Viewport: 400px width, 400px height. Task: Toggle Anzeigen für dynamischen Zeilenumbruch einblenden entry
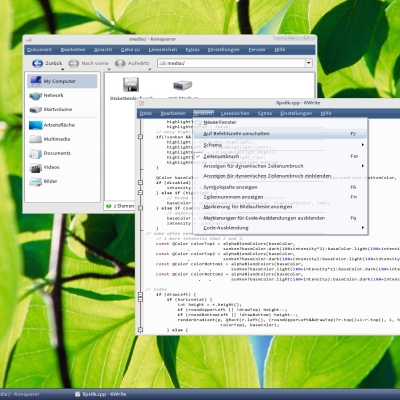(279, 176)
